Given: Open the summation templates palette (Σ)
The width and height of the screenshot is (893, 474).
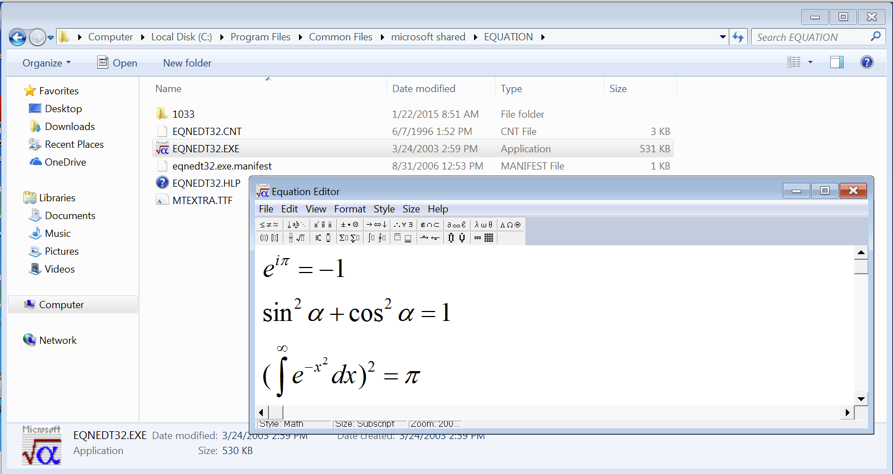Looking at the screenshot, I should coord(350,238).
